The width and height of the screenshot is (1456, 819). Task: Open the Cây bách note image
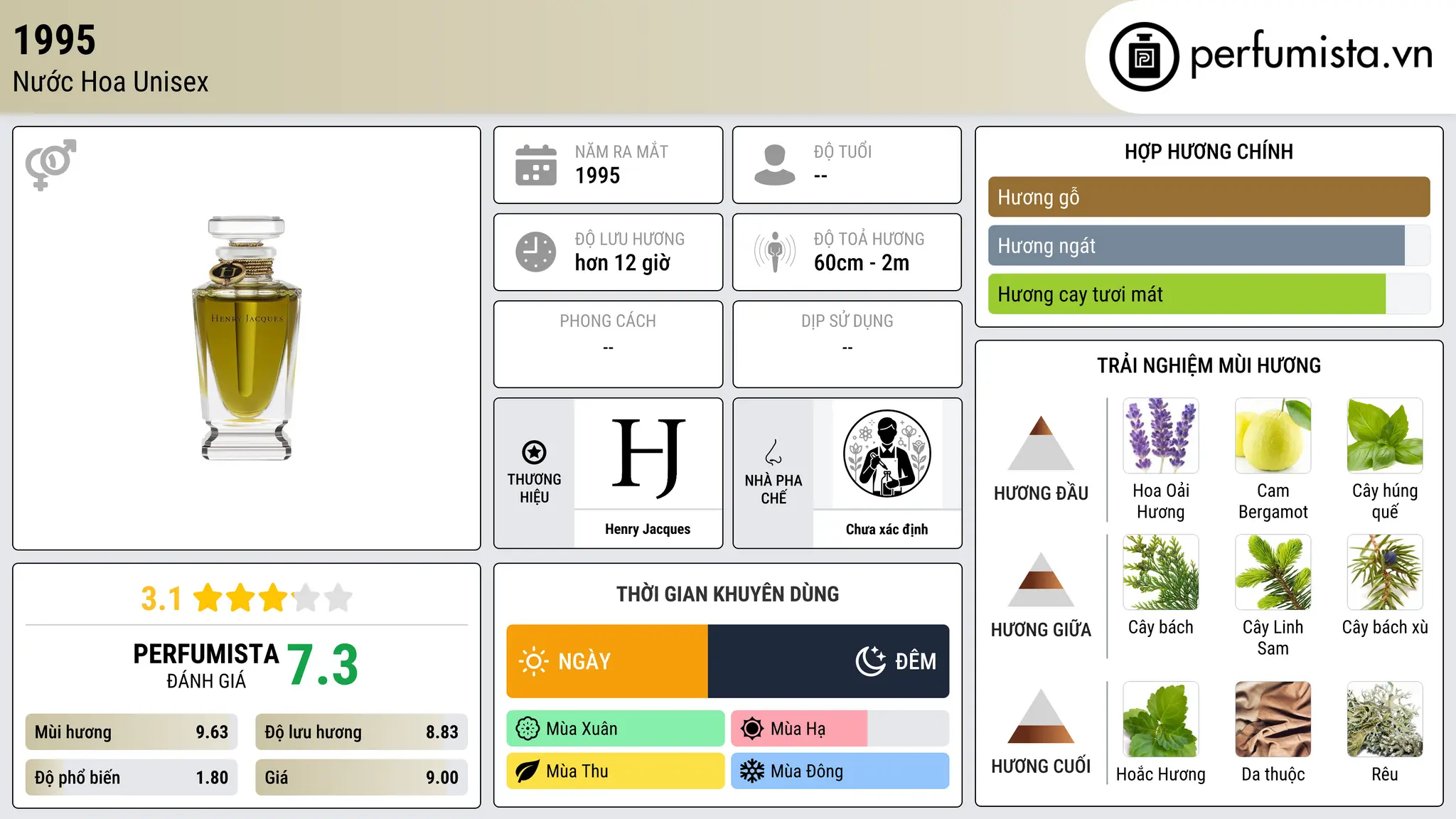[1161, 572]
